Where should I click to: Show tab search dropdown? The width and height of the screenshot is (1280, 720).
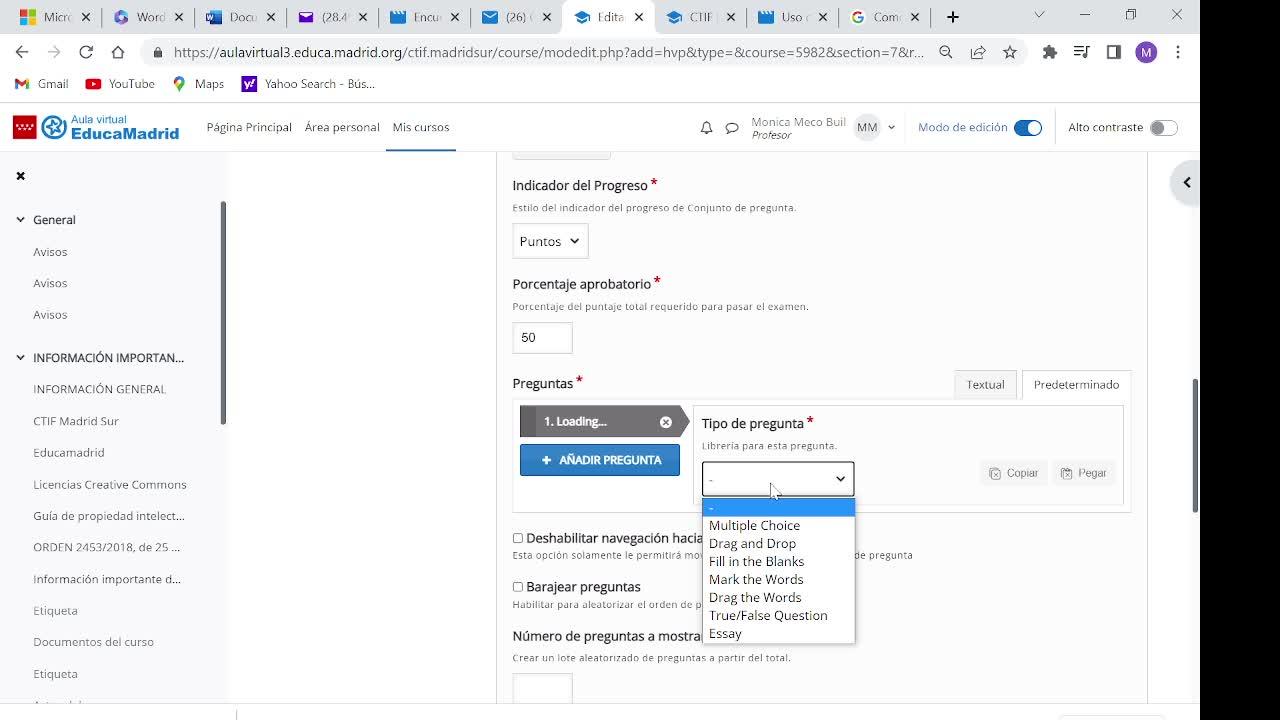coord(1039,15)
